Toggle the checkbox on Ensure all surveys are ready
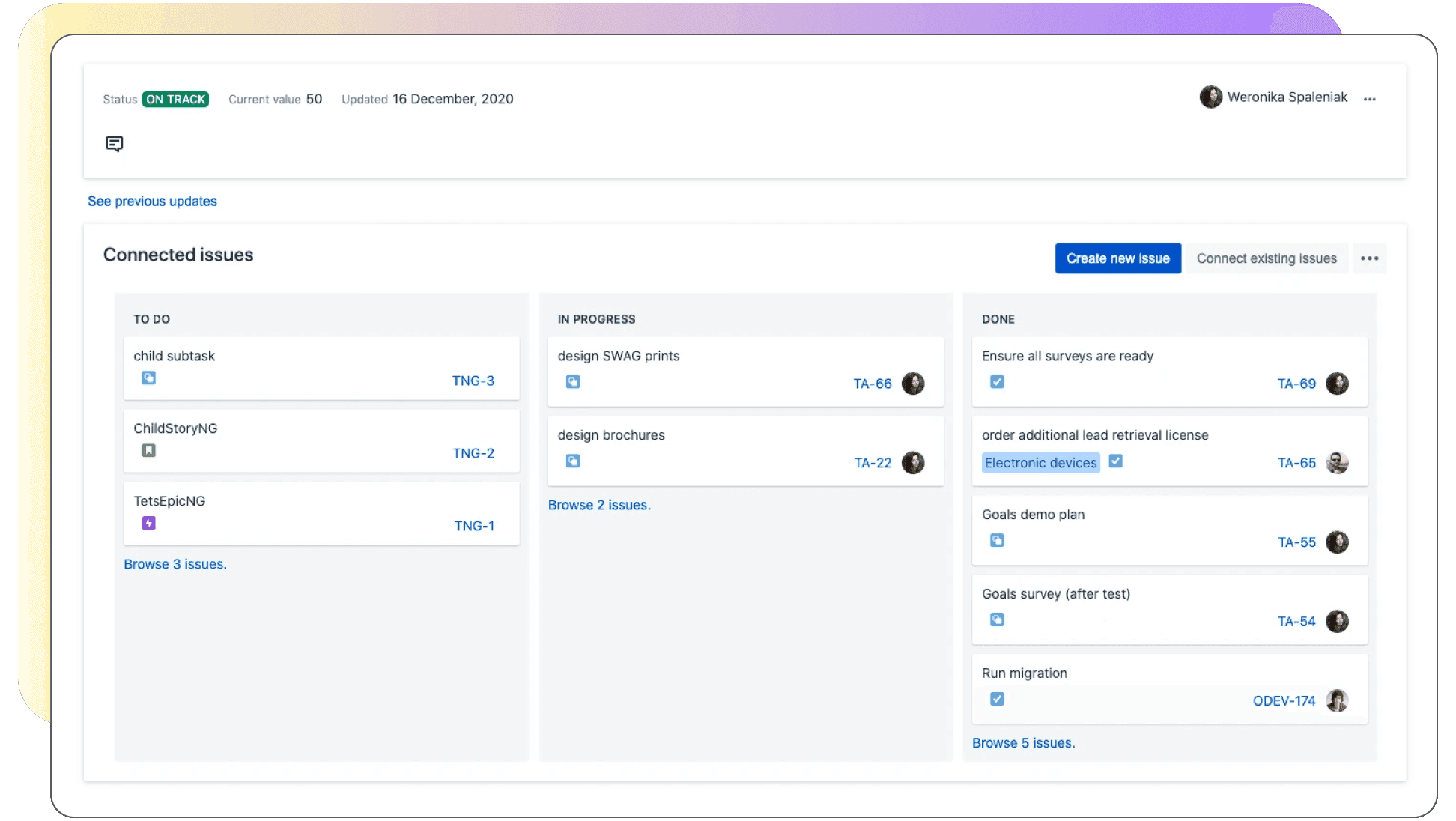Screen dimensions: 1456x821 click(997, 381)
